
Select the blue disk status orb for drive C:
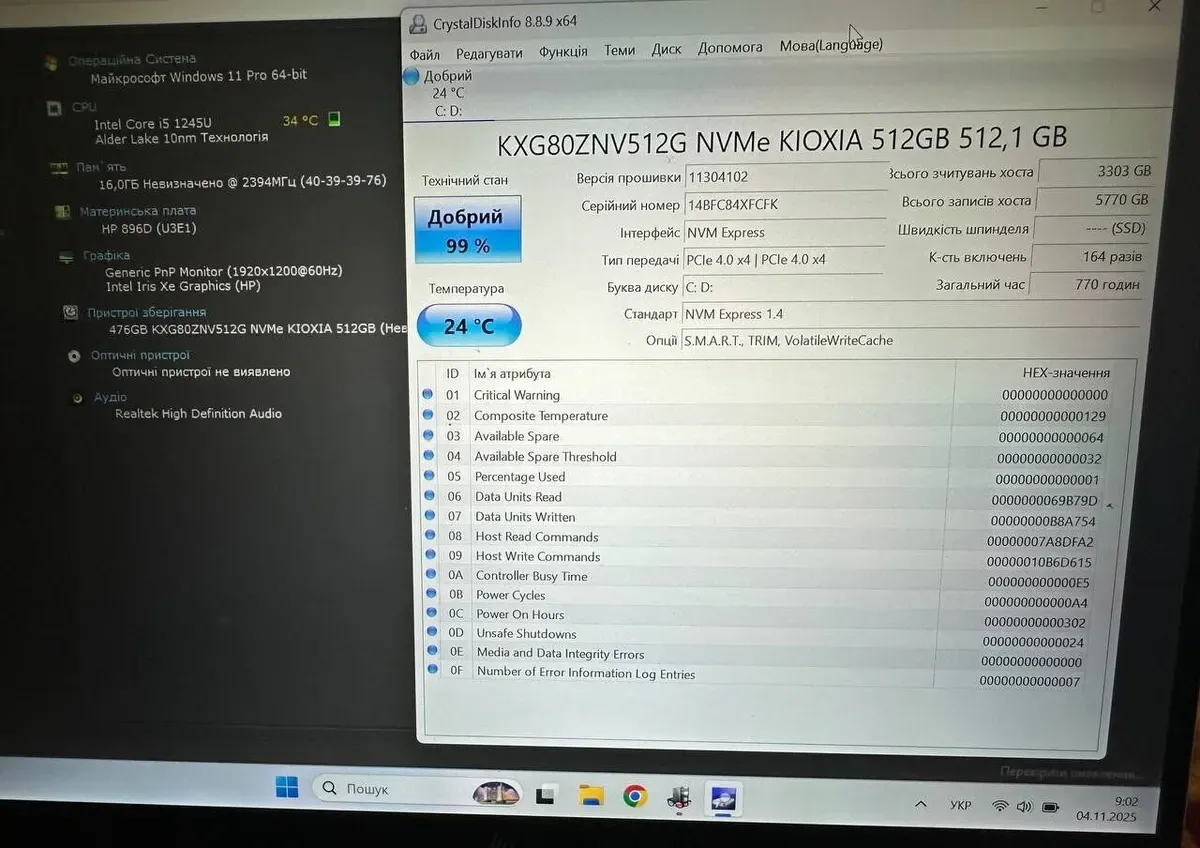411,76
